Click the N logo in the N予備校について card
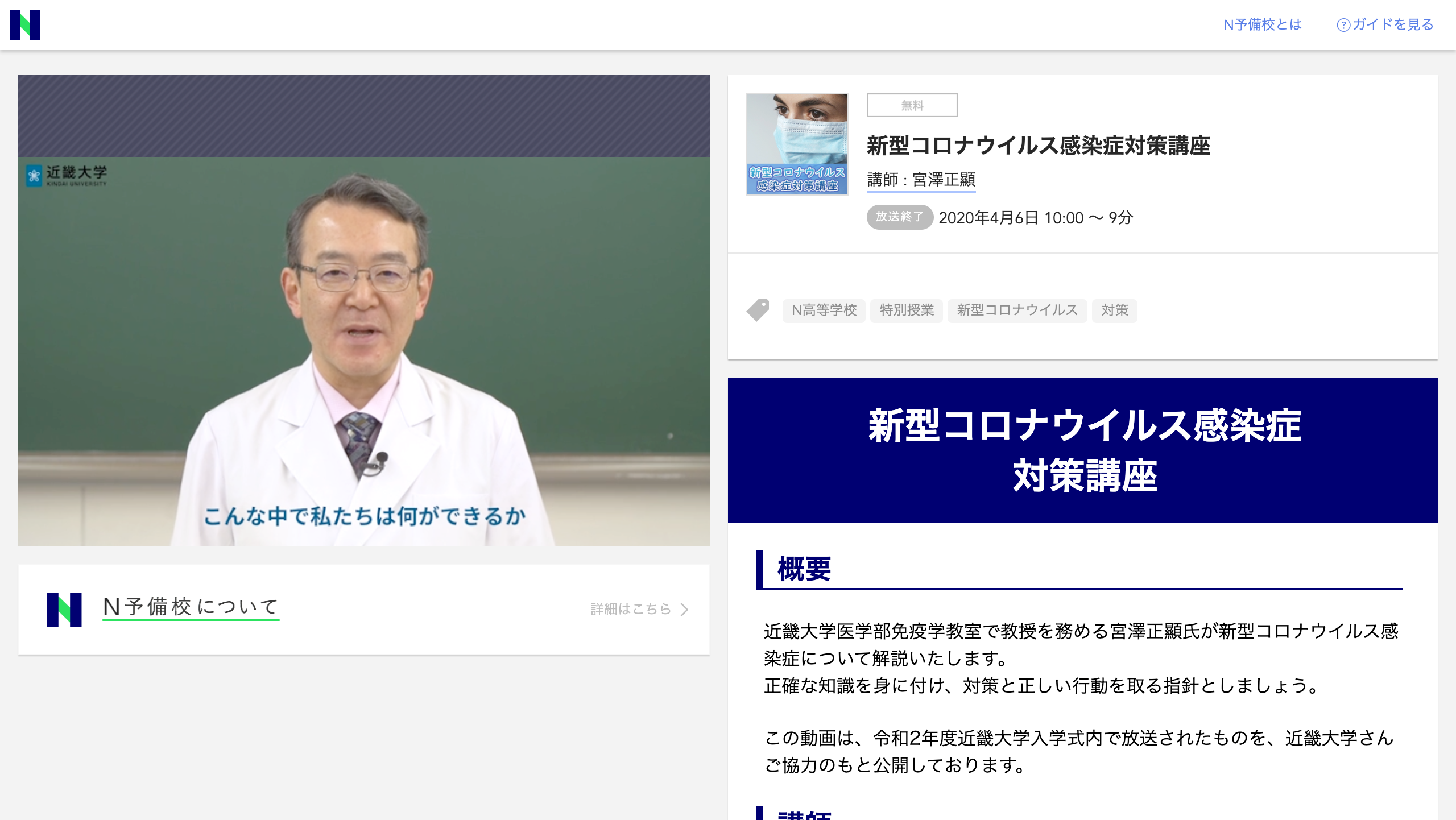Image resolution: width=1456 pixels, height=820 pixels. (x=64, y=609)
